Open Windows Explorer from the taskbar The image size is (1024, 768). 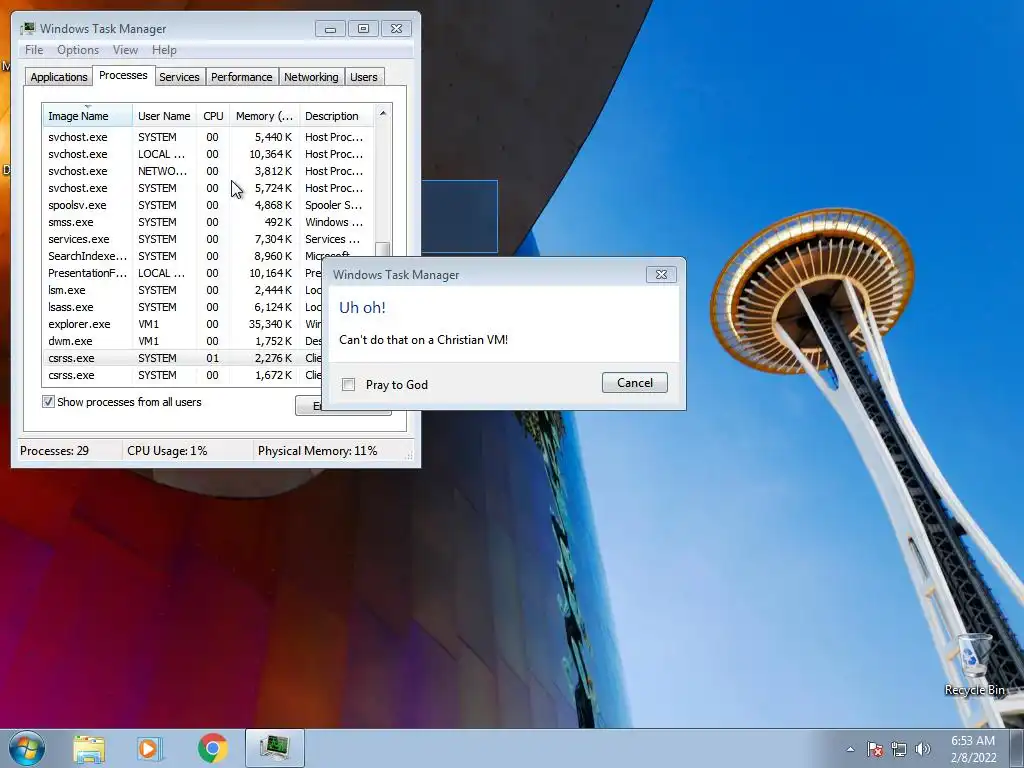click(x=89, y=748)
